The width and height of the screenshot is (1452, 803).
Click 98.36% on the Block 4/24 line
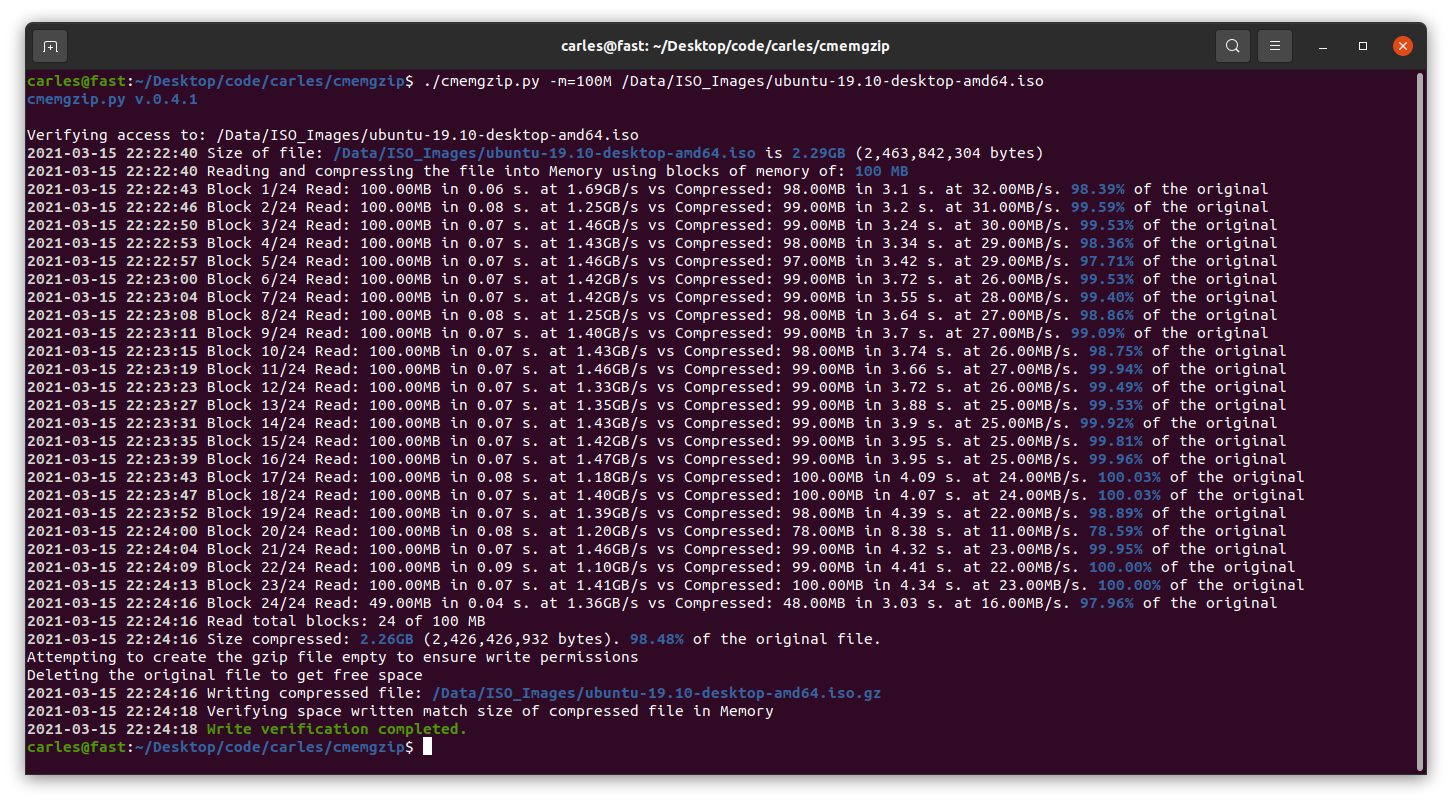click(1106, 243)
